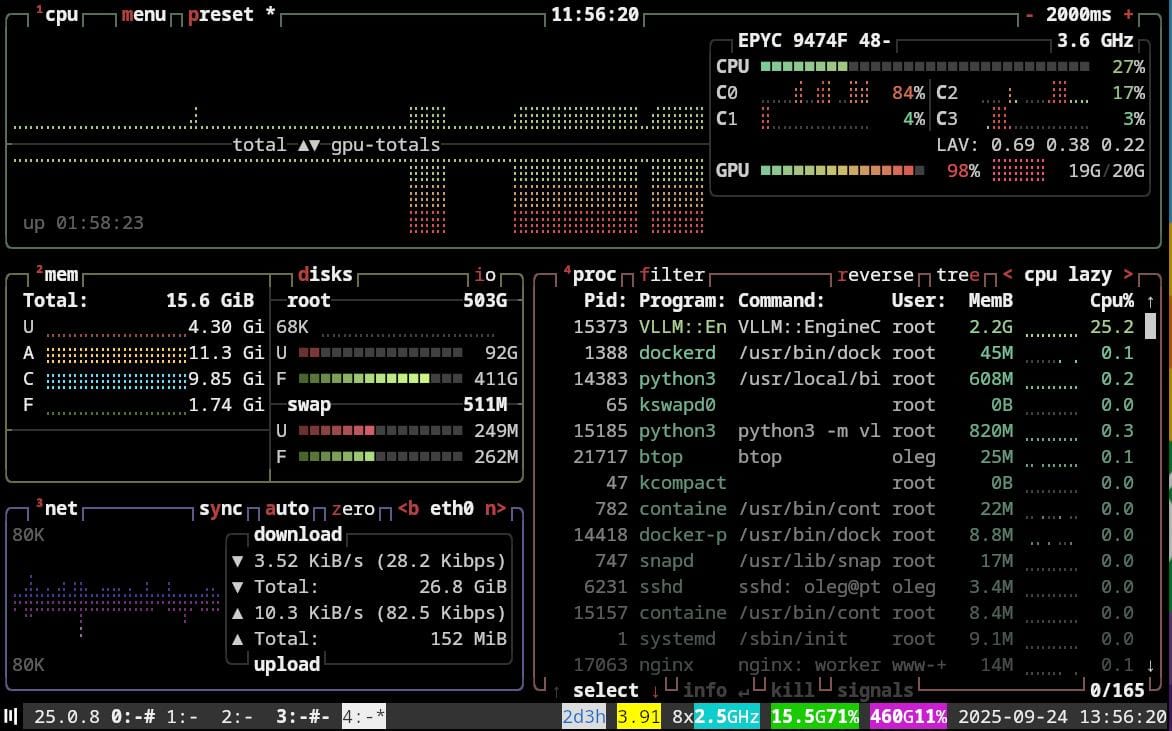Decrease update interval with the minus sign

tap(1030, 15)
